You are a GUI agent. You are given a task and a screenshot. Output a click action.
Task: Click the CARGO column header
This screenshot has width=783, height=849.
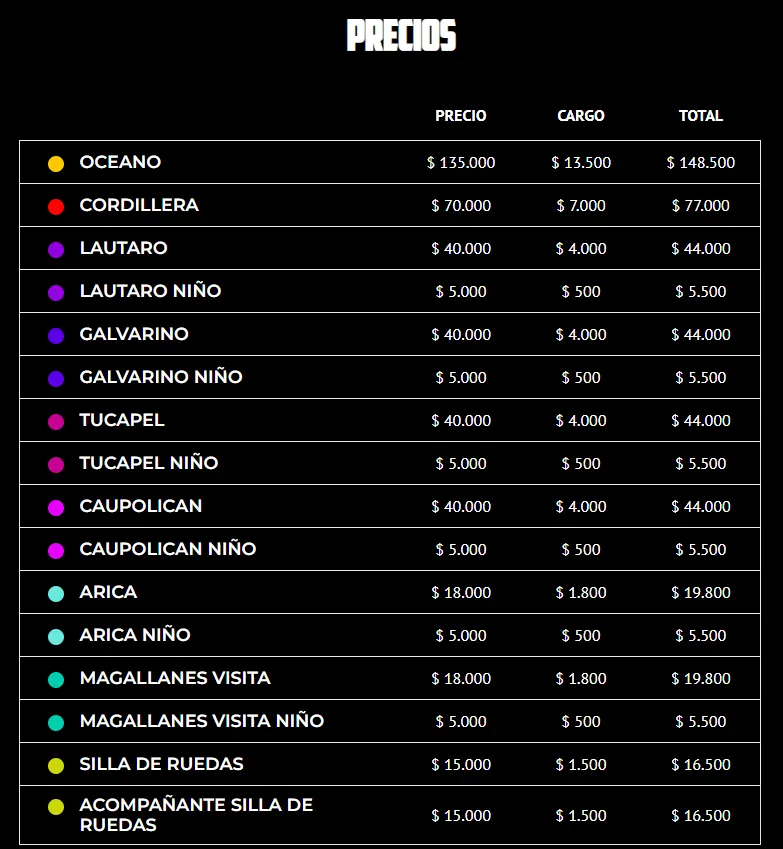pos(581,116)
